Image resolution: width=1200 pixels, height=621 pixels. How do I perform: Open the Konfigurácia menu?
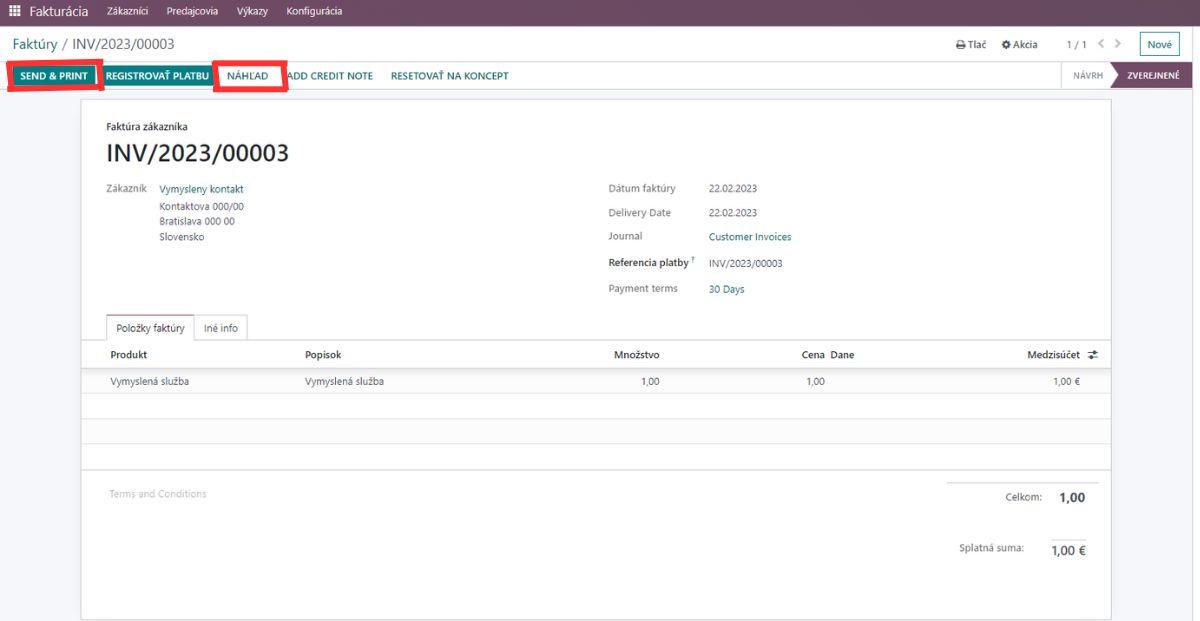tap(314, 11)
